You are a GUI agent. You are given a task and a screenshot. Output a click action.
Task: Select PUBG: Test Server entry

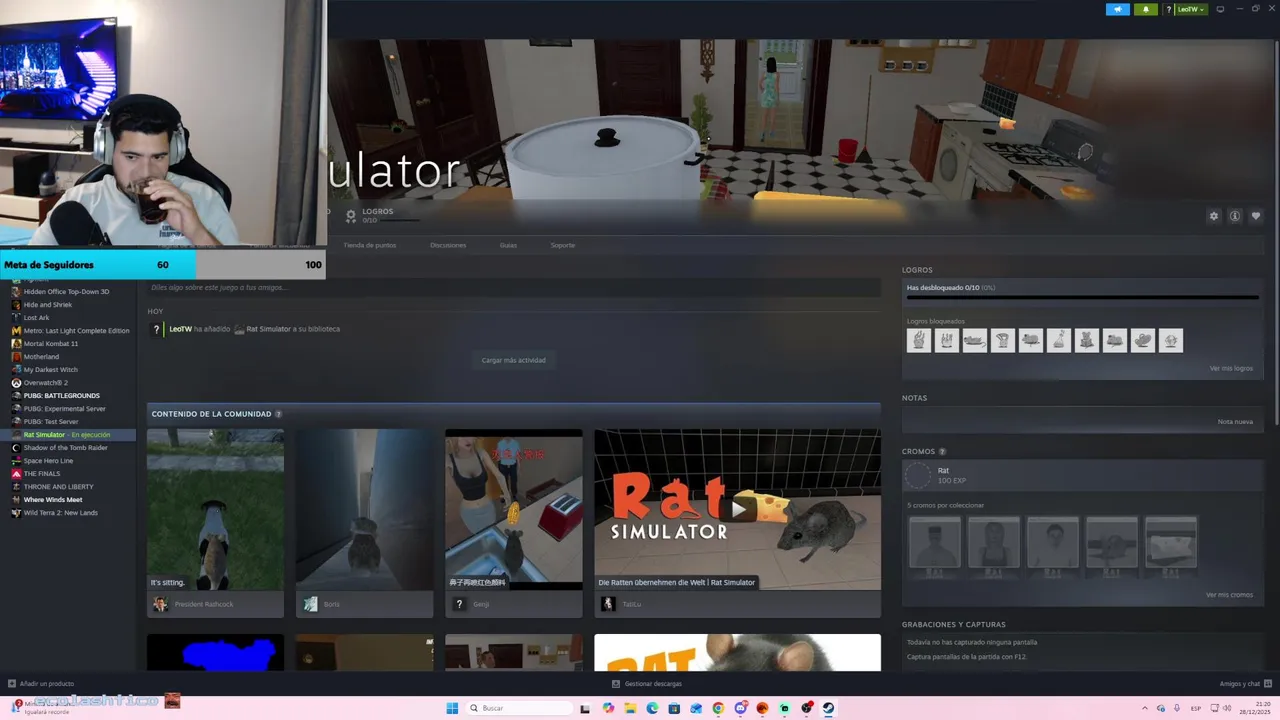pos(51,422)
